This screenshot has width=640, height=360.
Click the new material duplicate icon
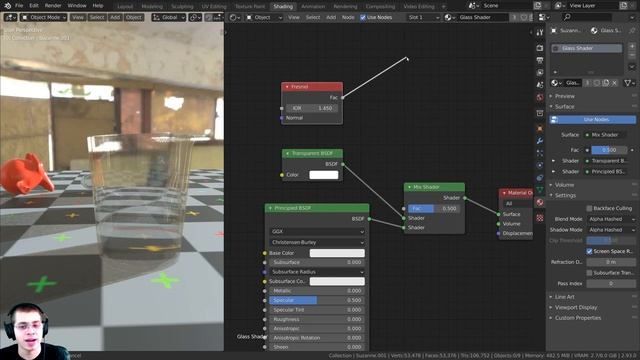coord(606,83)
